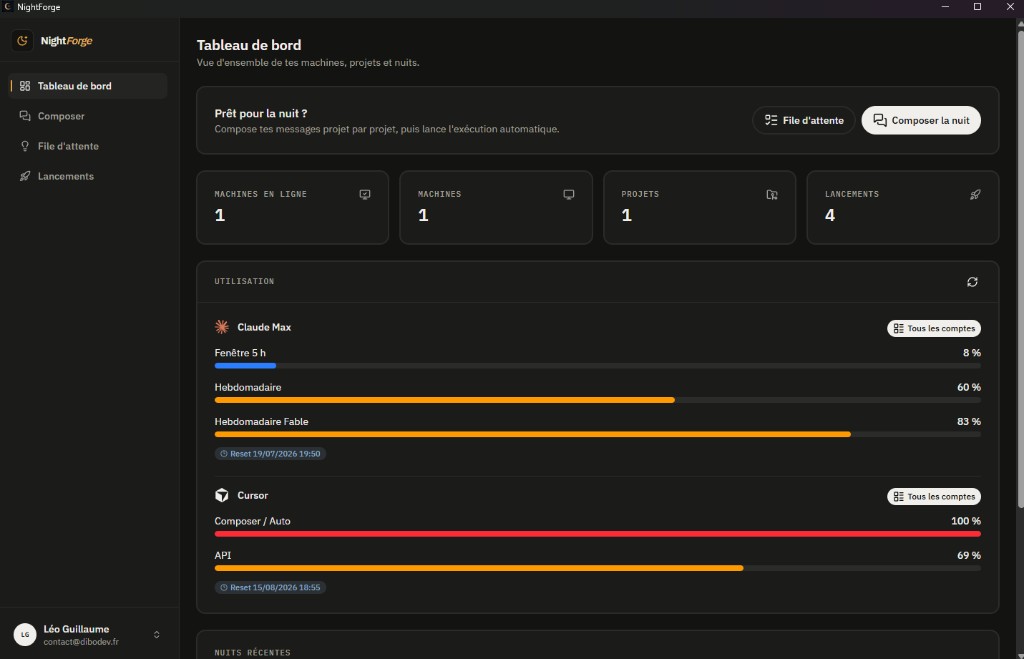Click the Reset 19/07/2026 19:50 badge
The height and width of the screenshot is (659, 1024).
270,454
